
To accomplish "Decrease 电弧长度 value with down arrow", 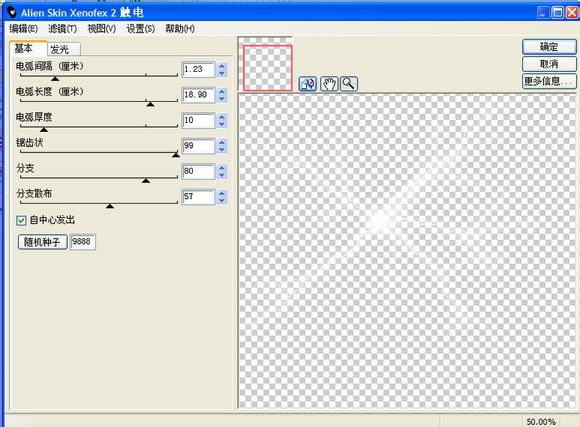I will click(222, 98).
